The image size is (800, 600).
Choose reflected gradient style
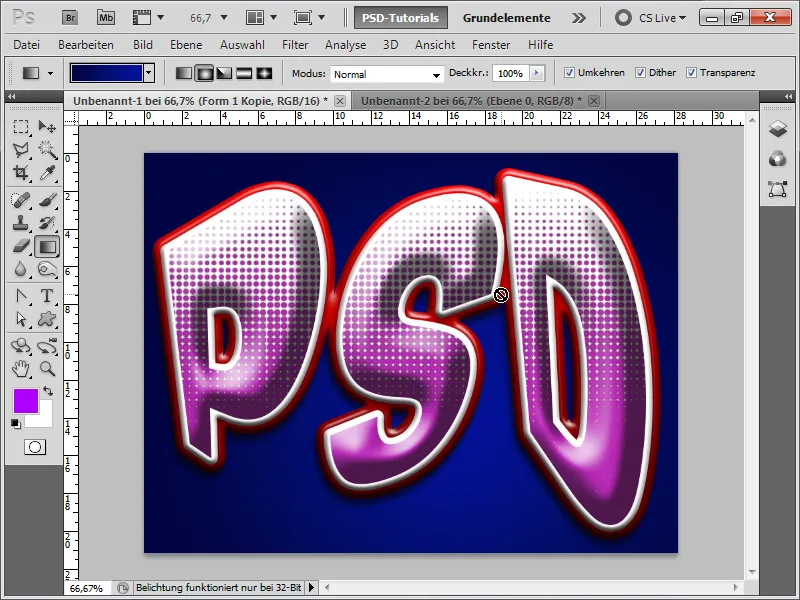tap(244, 73)
